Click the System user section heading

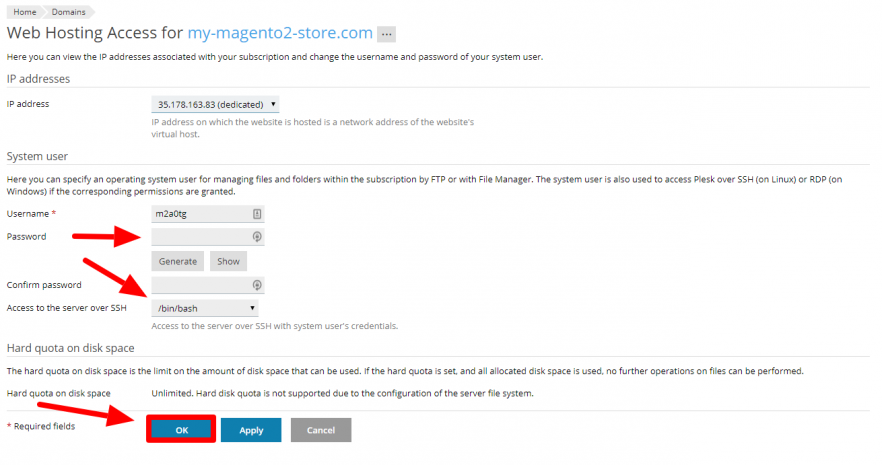[x=37, y=156]
